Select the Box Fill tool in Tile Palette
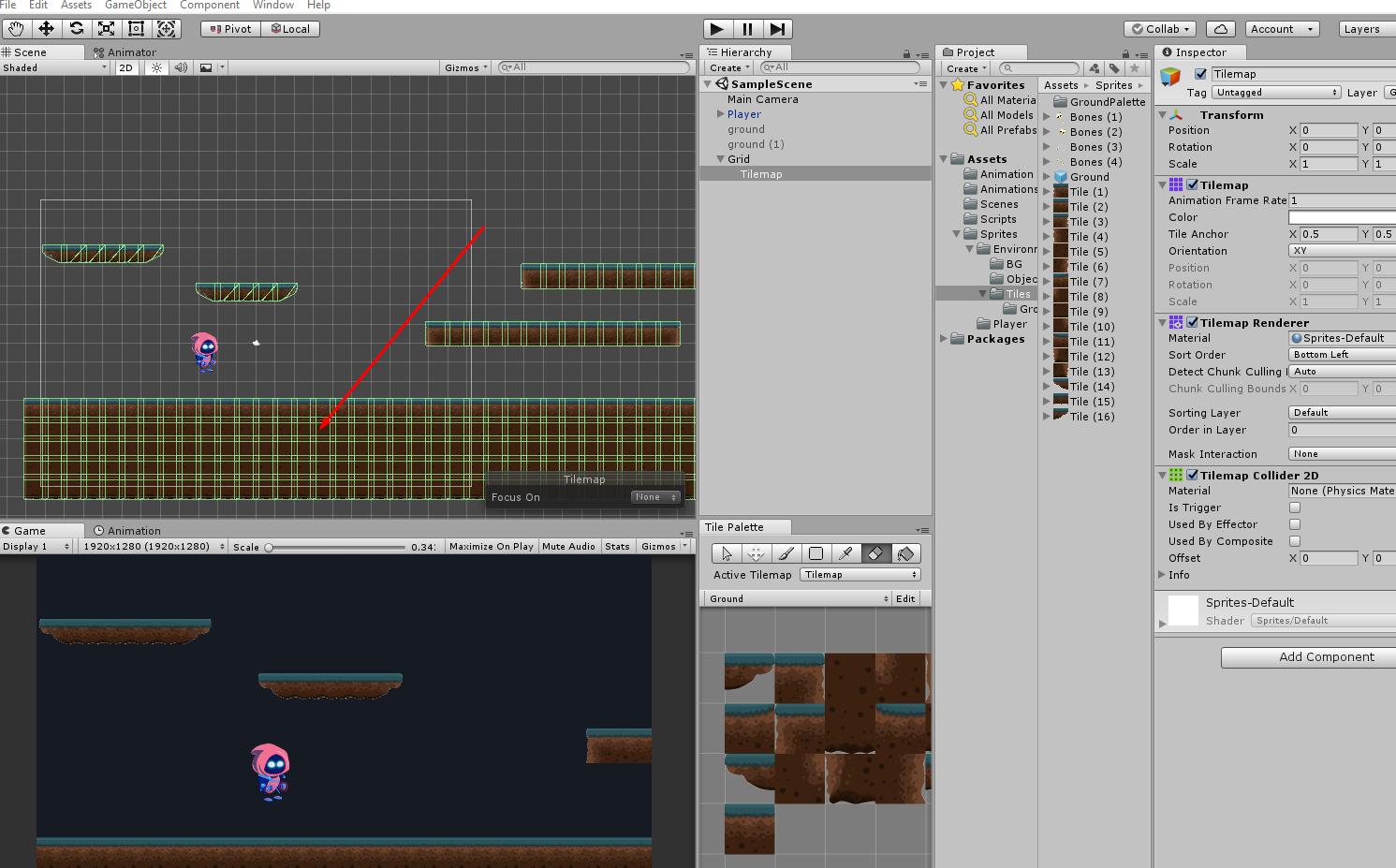 [816, 553]
